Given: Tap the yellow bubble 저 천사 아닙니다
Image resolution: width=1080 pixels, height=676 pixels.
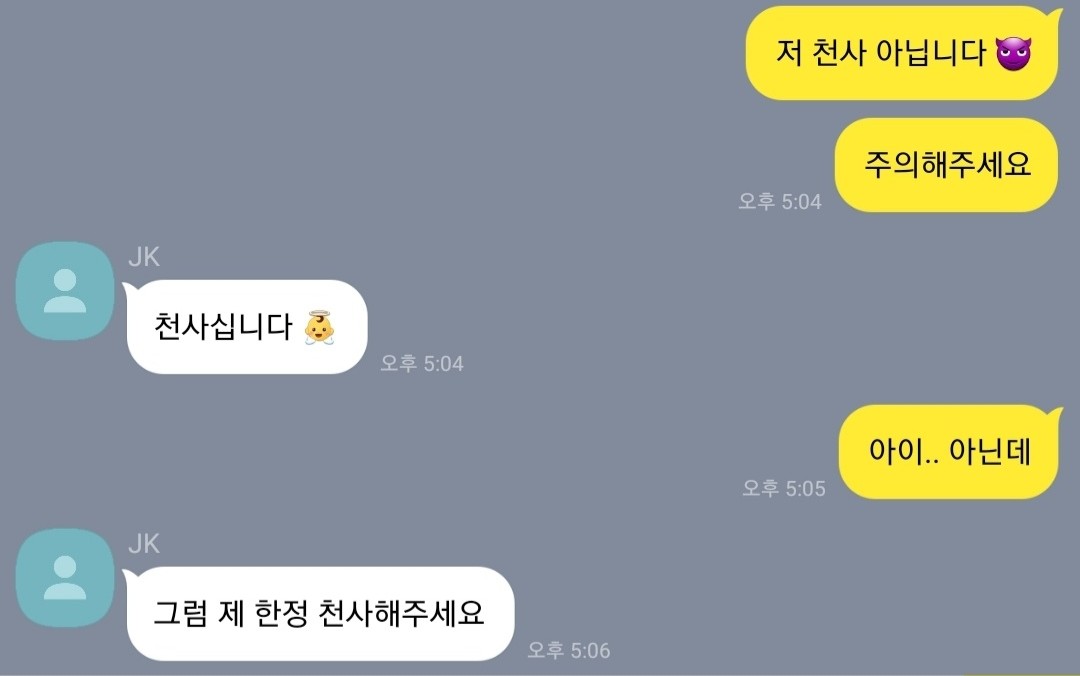Looking at the screenshot, I should [x=903, y=53].
